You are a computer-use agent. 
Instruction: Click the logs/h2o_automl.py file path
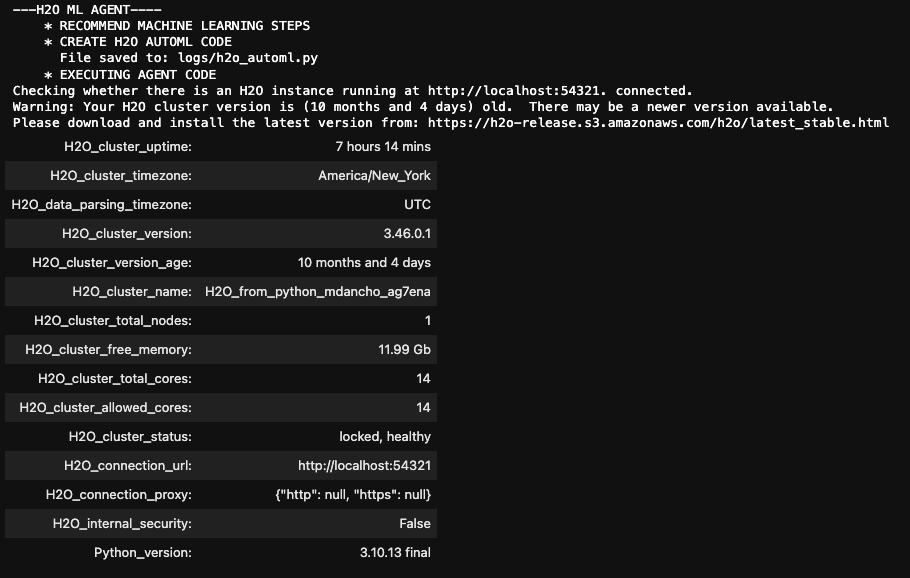[x=248, y=58]
